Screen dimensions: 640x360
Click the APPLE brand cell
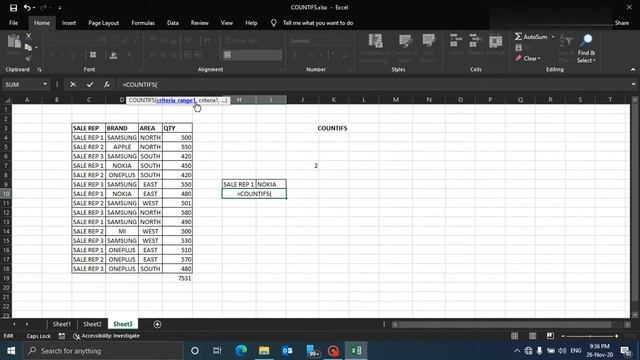[122, 147]
